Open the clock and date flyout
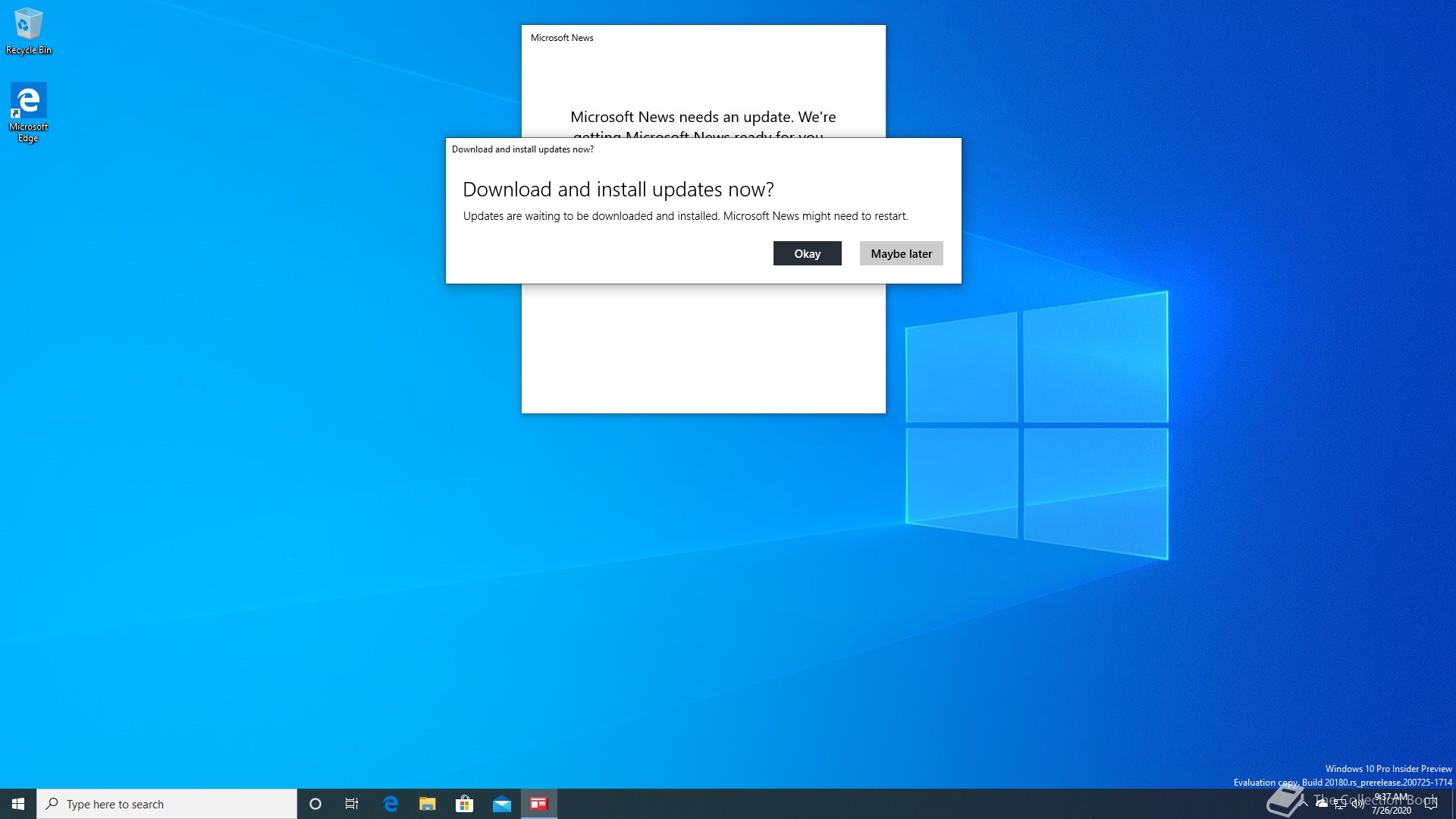1456x819 pixels. pyautogui.click(x=1392, y=804)
